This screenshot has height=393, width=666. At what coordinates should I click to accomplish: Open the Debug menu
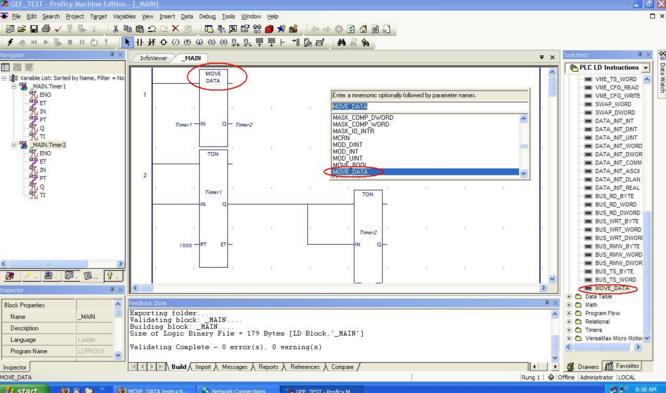pyautogui.click(x=207, y=16)
